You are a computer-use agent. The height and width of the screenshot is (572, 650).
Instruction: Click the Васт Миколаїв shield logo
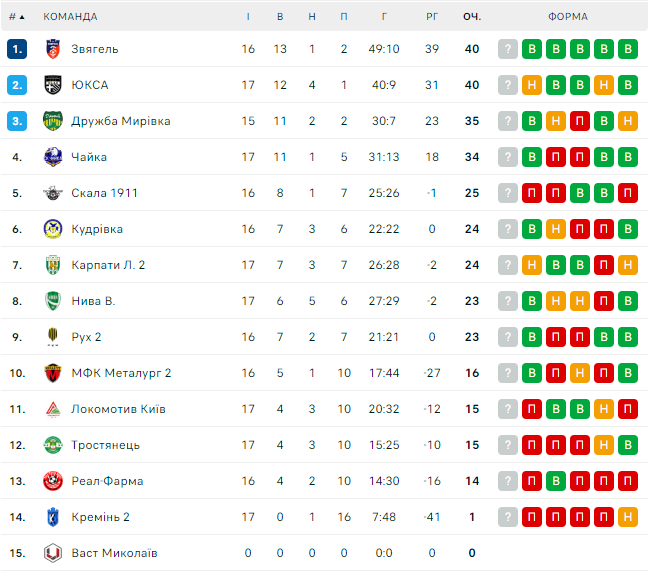[x=53, y=553]
